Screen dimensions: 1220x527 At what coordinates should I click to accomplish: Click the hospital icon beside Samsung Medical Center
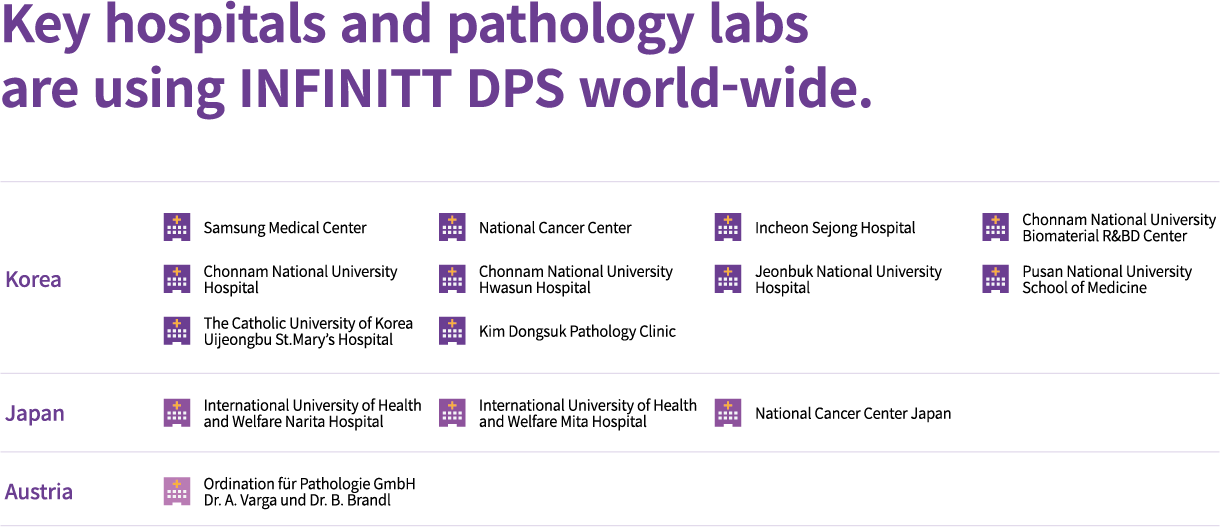point(177,227)
